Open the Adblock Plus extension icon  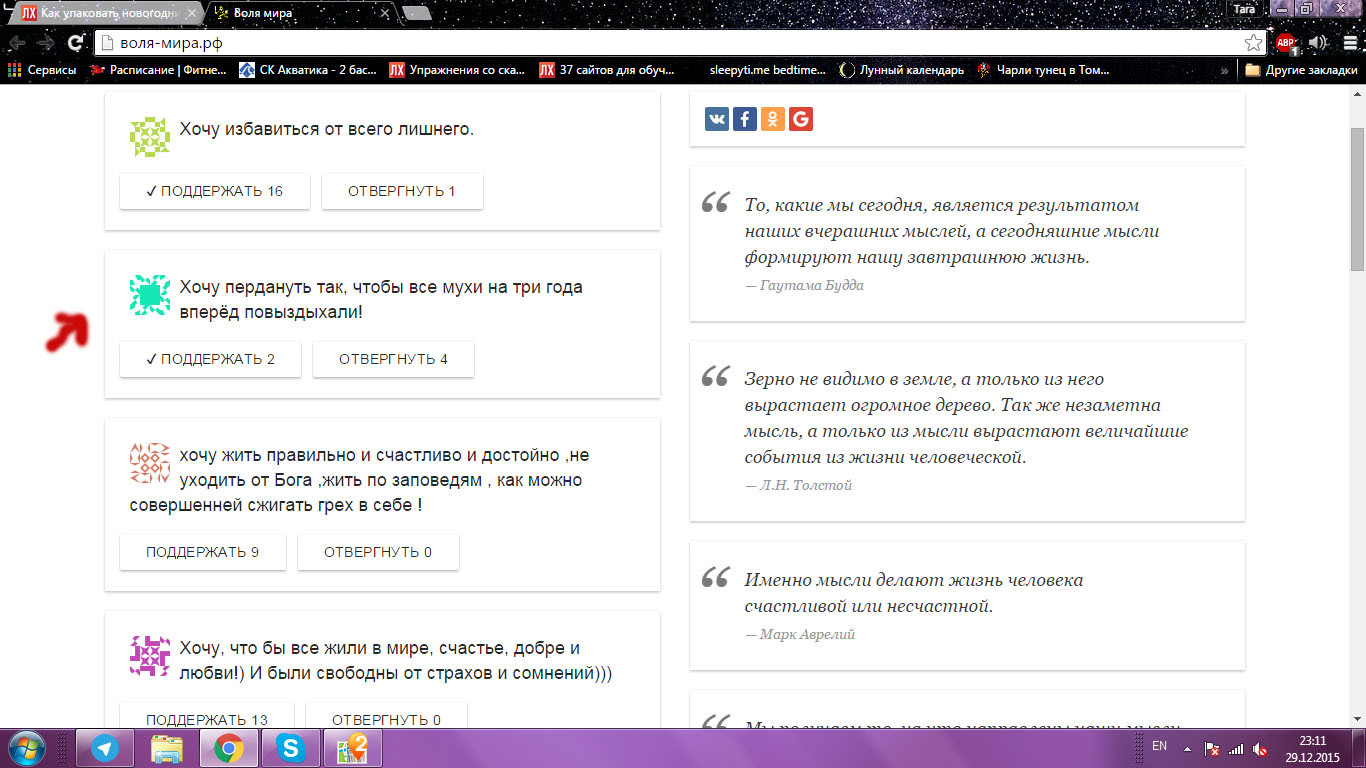1285,43
